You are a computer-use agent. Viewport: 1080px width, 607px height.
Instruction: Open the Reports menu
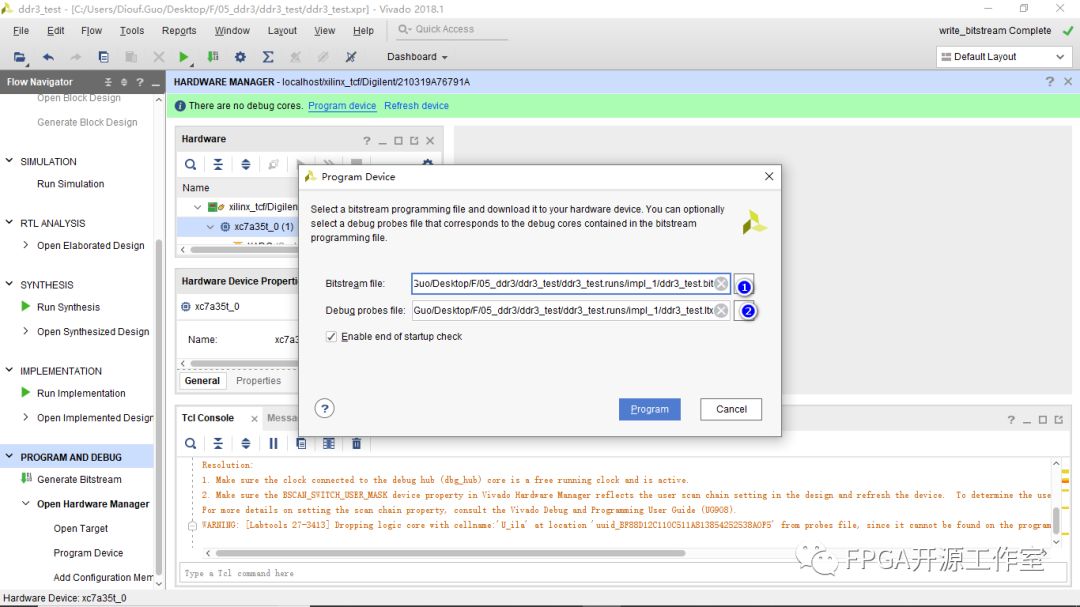[x=179, y=31]
